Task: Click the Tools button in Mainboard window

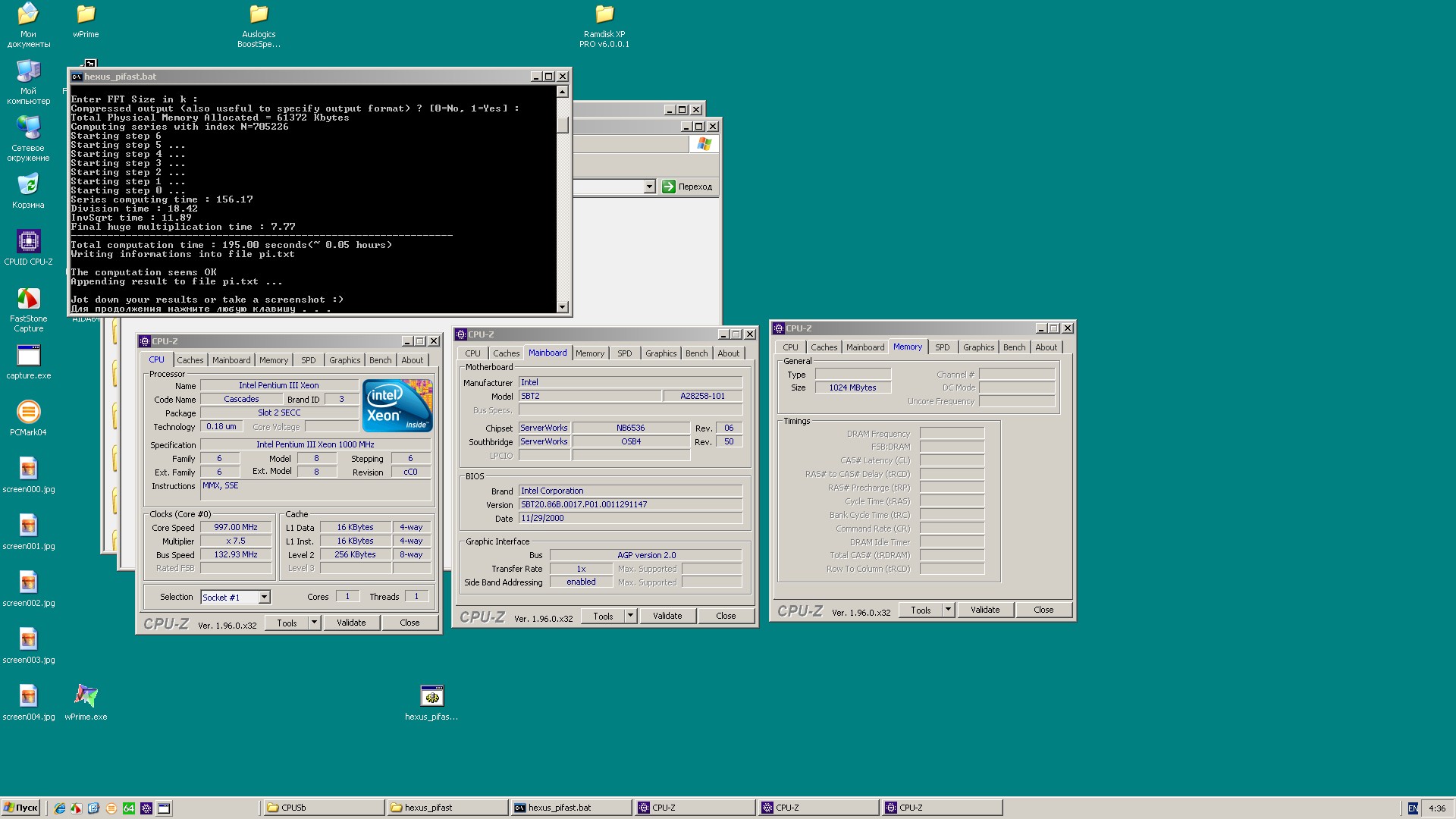Action: click(x=603, y=616)
